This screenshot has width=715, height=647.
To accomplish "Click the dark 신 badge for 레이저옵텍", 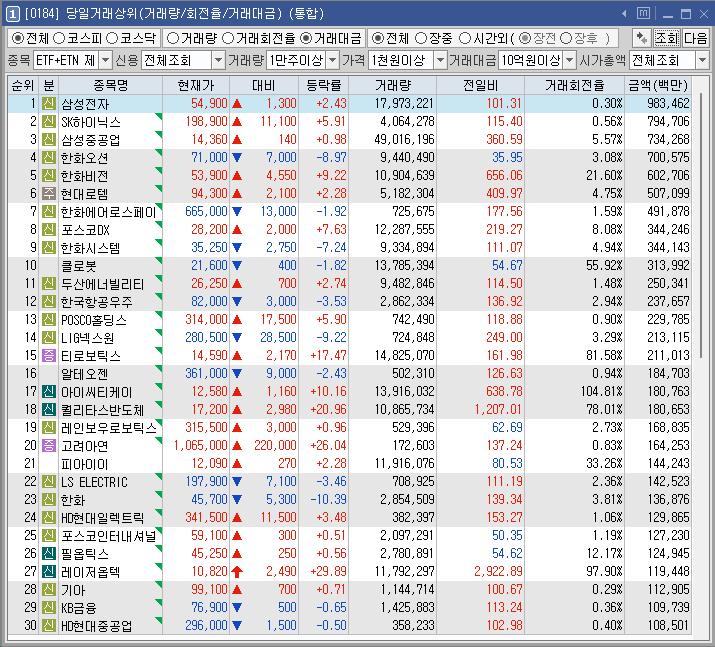I will [x=49, y=571].
